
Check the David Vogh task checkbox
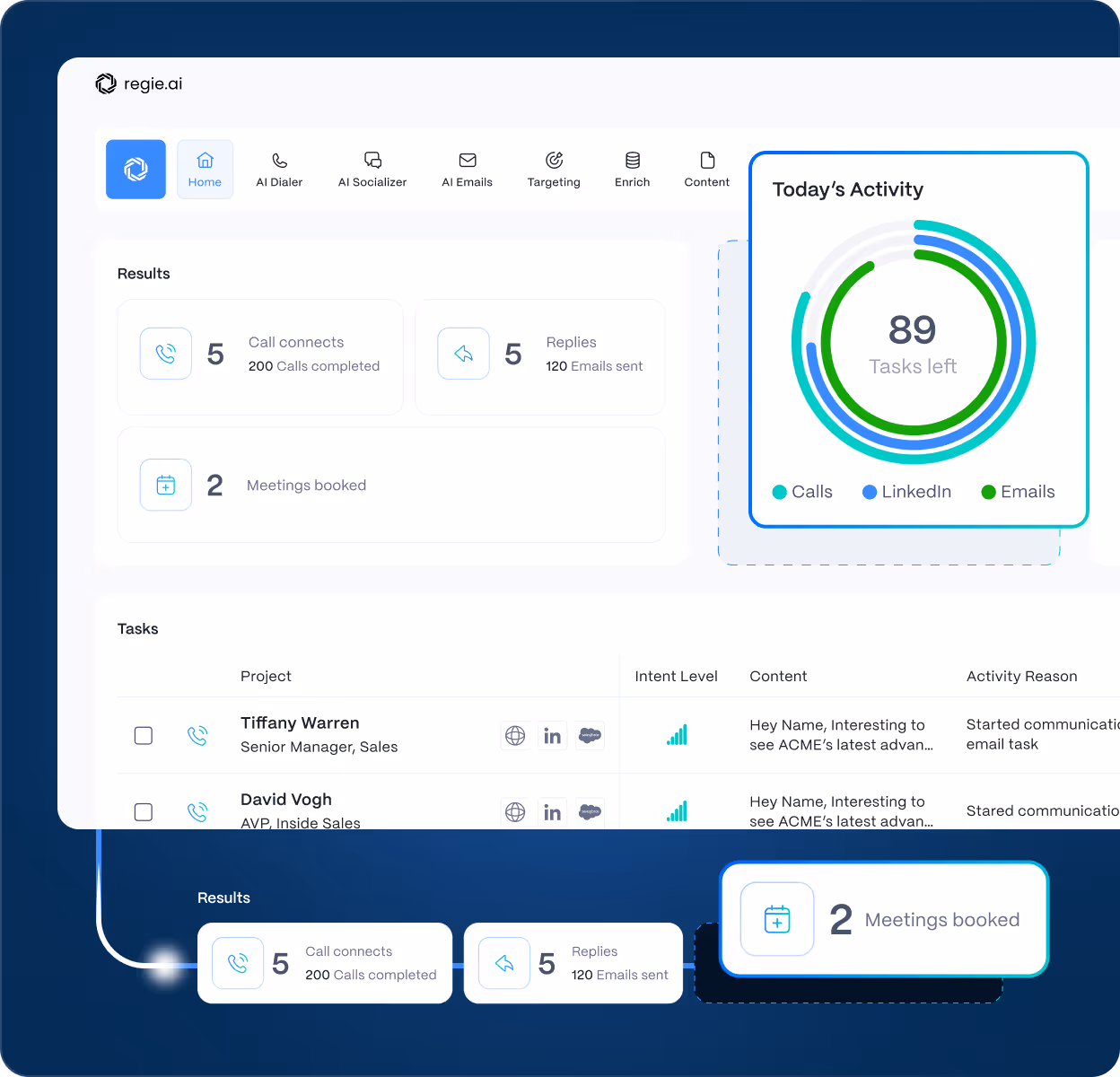144,812
